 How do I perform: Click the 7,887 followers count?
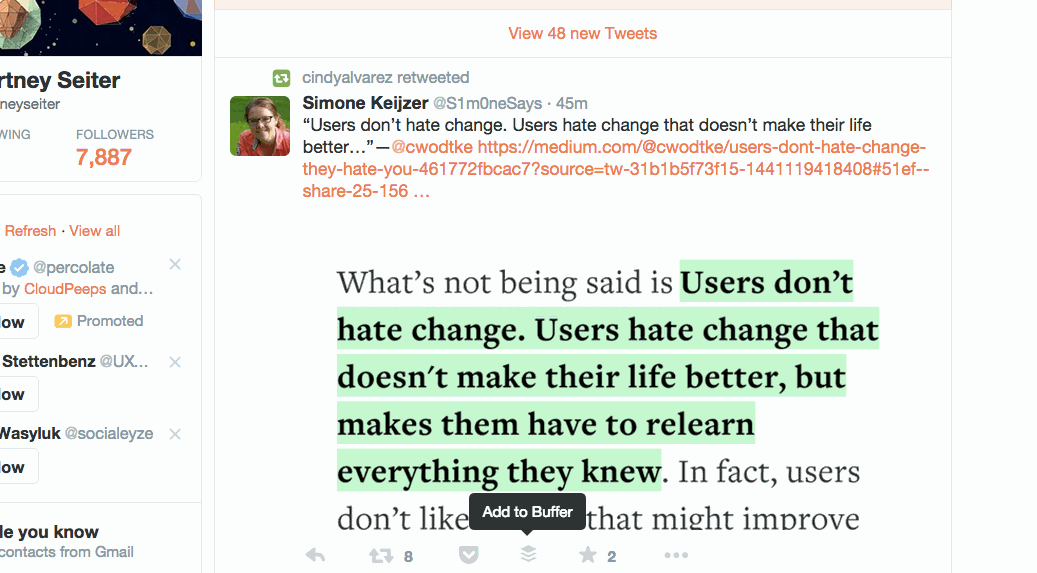click(104, 157)
